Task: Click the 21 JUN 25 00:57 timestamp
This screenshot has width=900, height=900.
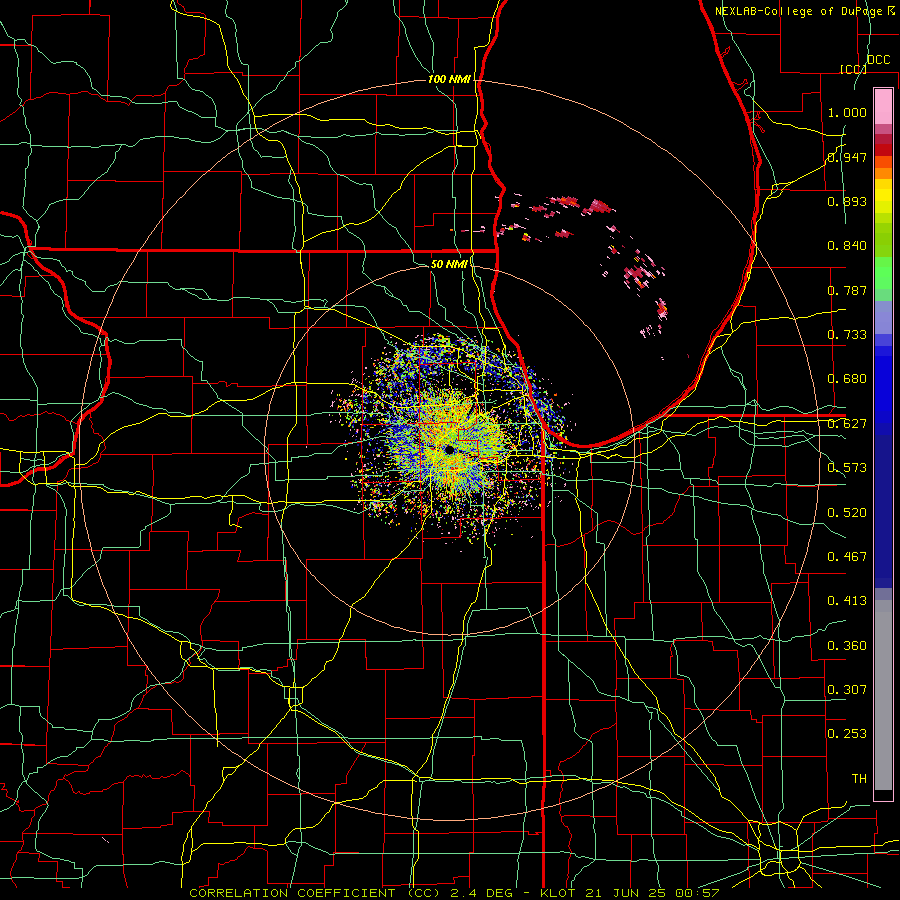Action: pos(652,893)
